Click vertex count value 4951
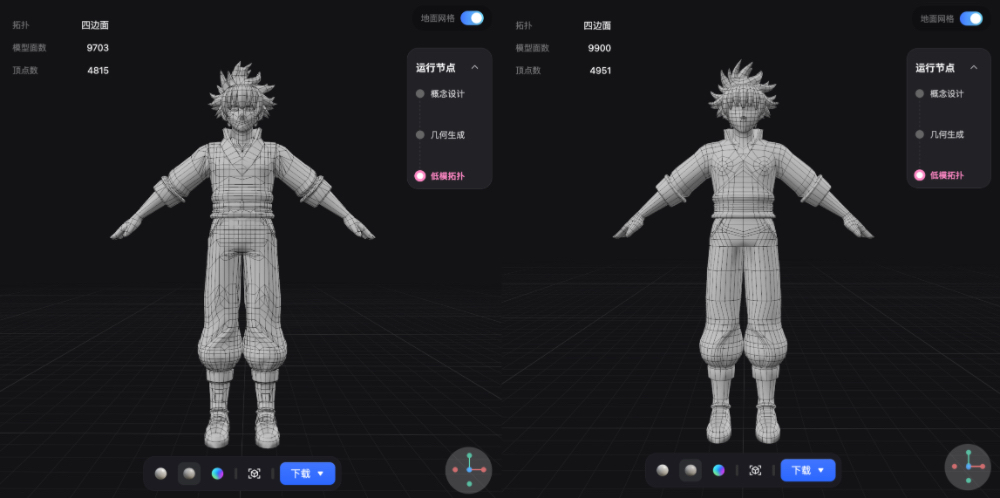Viewport: 1000px width, 498px height. pos(599,70)
